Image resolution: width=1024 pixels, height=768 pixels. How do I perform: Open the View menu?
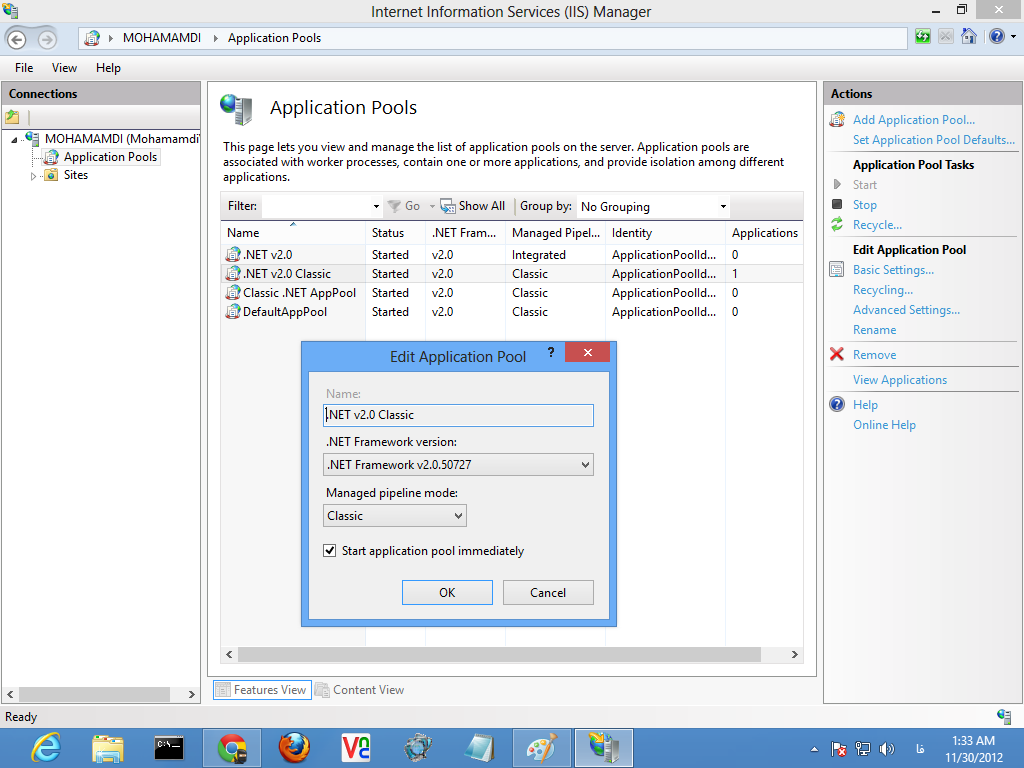64,68
